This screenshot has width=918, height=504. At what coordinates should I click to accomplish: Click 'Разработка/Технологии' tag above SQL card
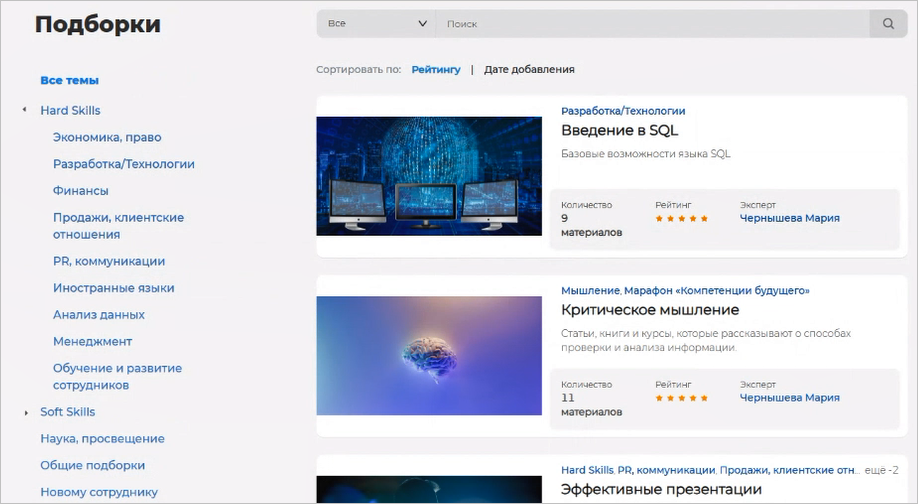(x=623, y=111)
